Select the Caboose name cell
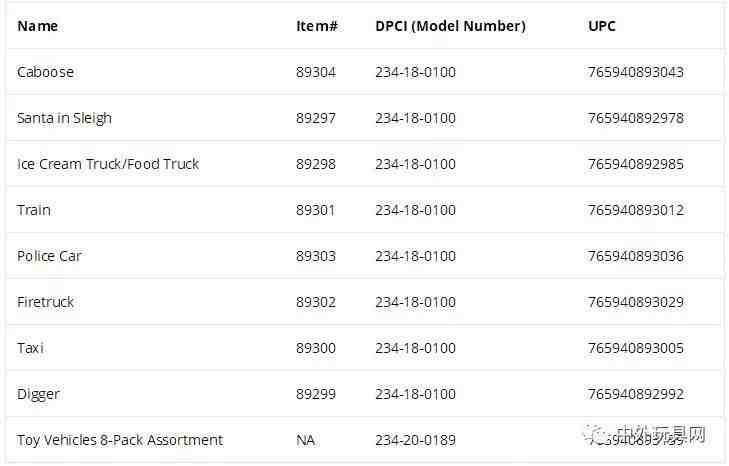The width and height of the screenshot is (729, 466). pos(46,72)
